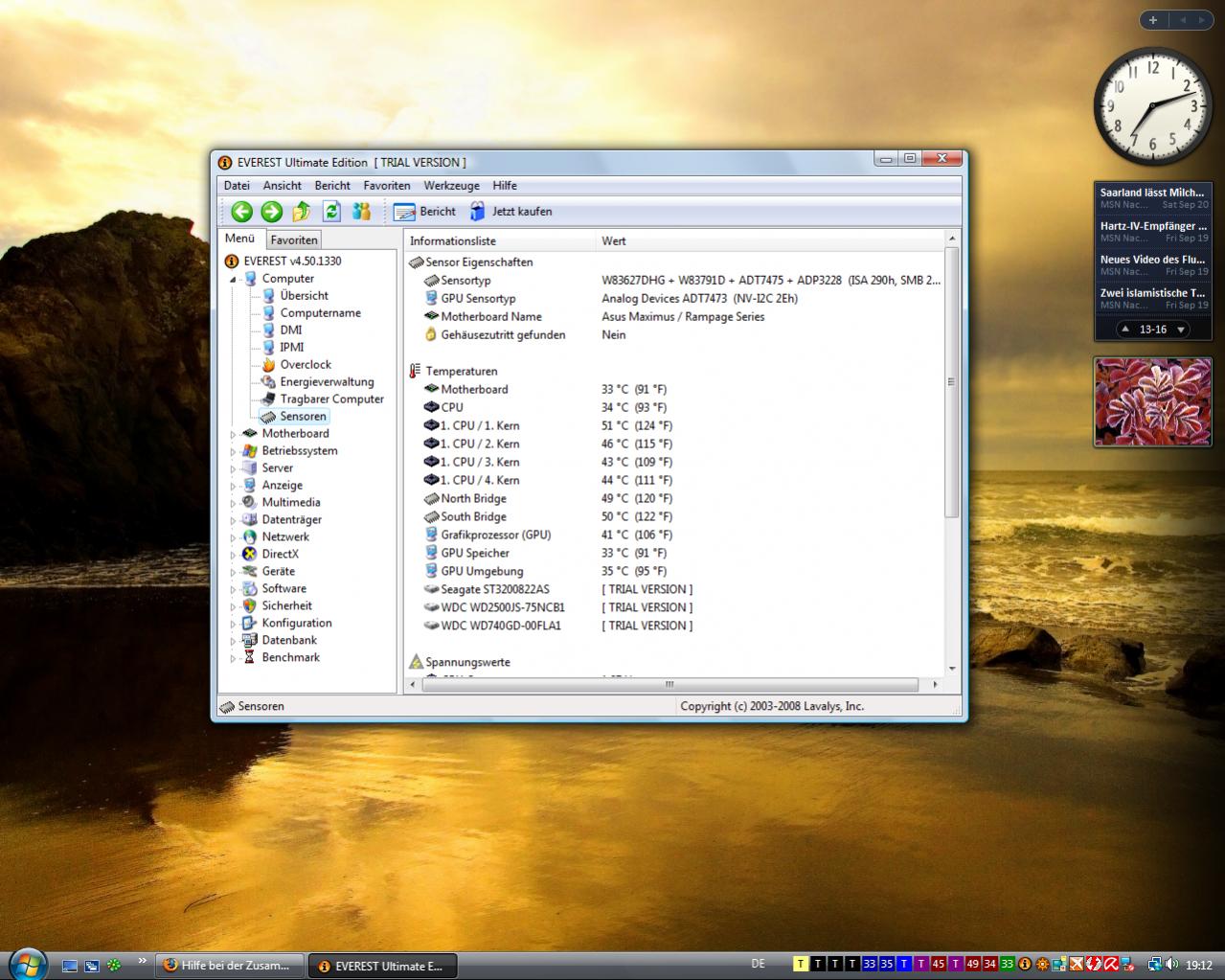Expand the Motherboard tree node
Viewport: 1225px width, 980px height.
click(x=232, y=434)
